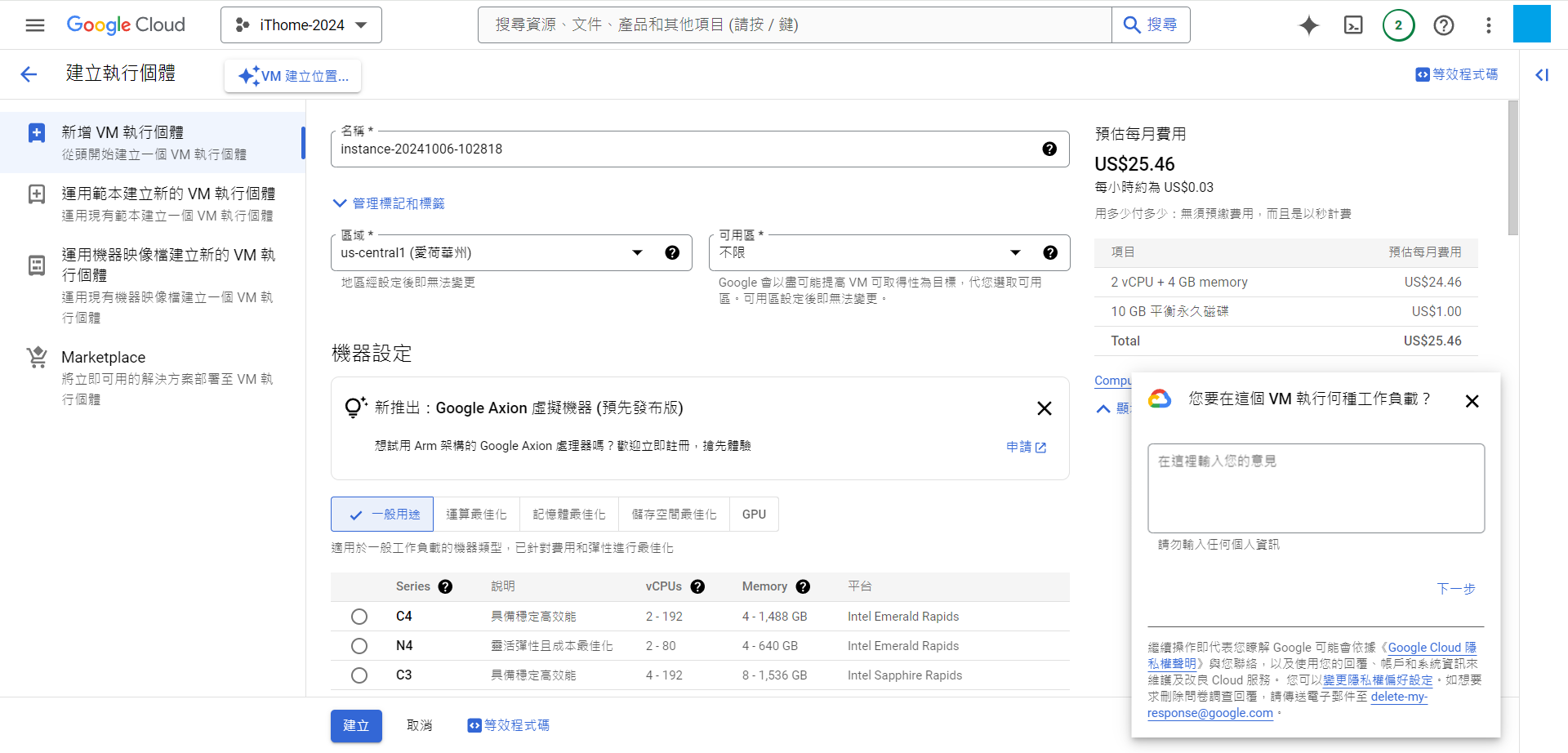The image size is (1568, 753).
Task: Click help icon next to Memory header
Action: point(803,586)
